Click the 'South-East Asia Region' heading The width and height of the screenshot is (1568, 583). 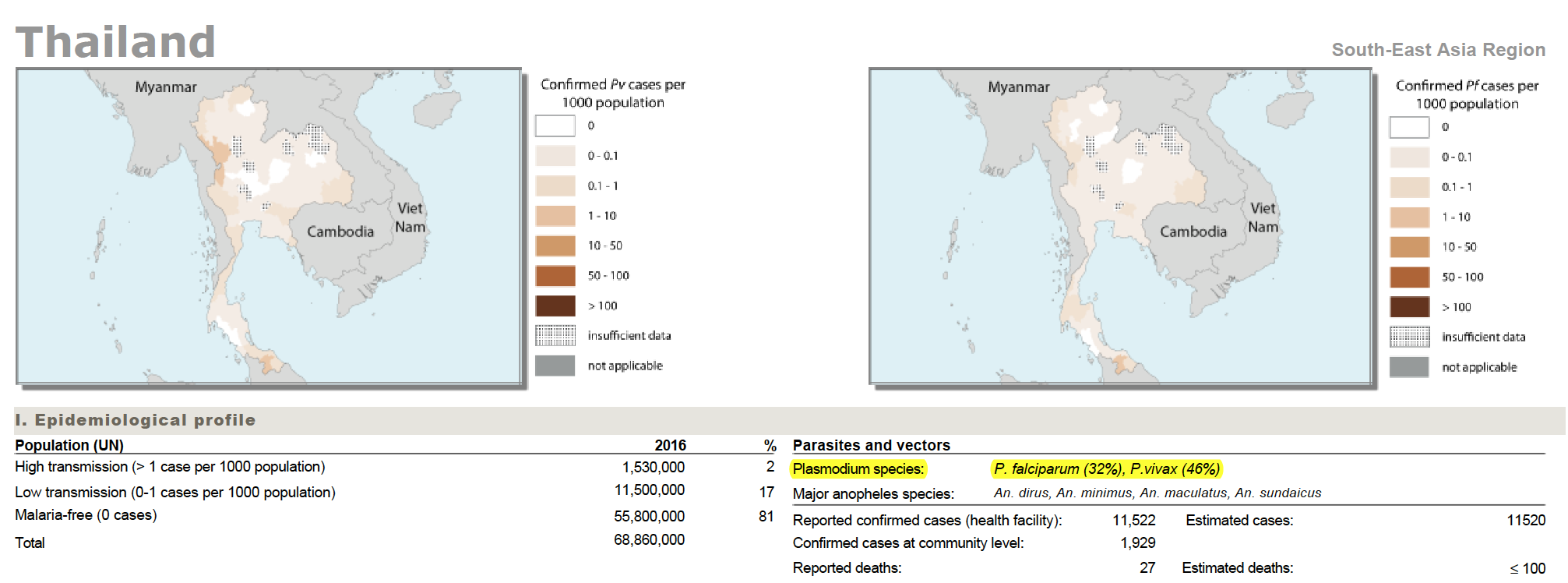pos(1438,50)
